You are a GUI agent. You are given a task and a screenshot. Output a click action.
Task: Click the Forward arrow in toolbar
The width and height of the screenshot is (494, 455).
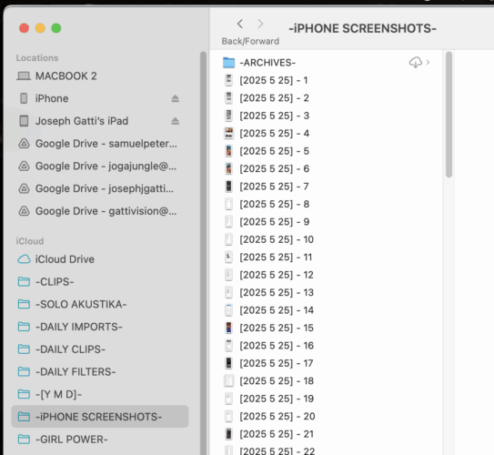(261, 24)
